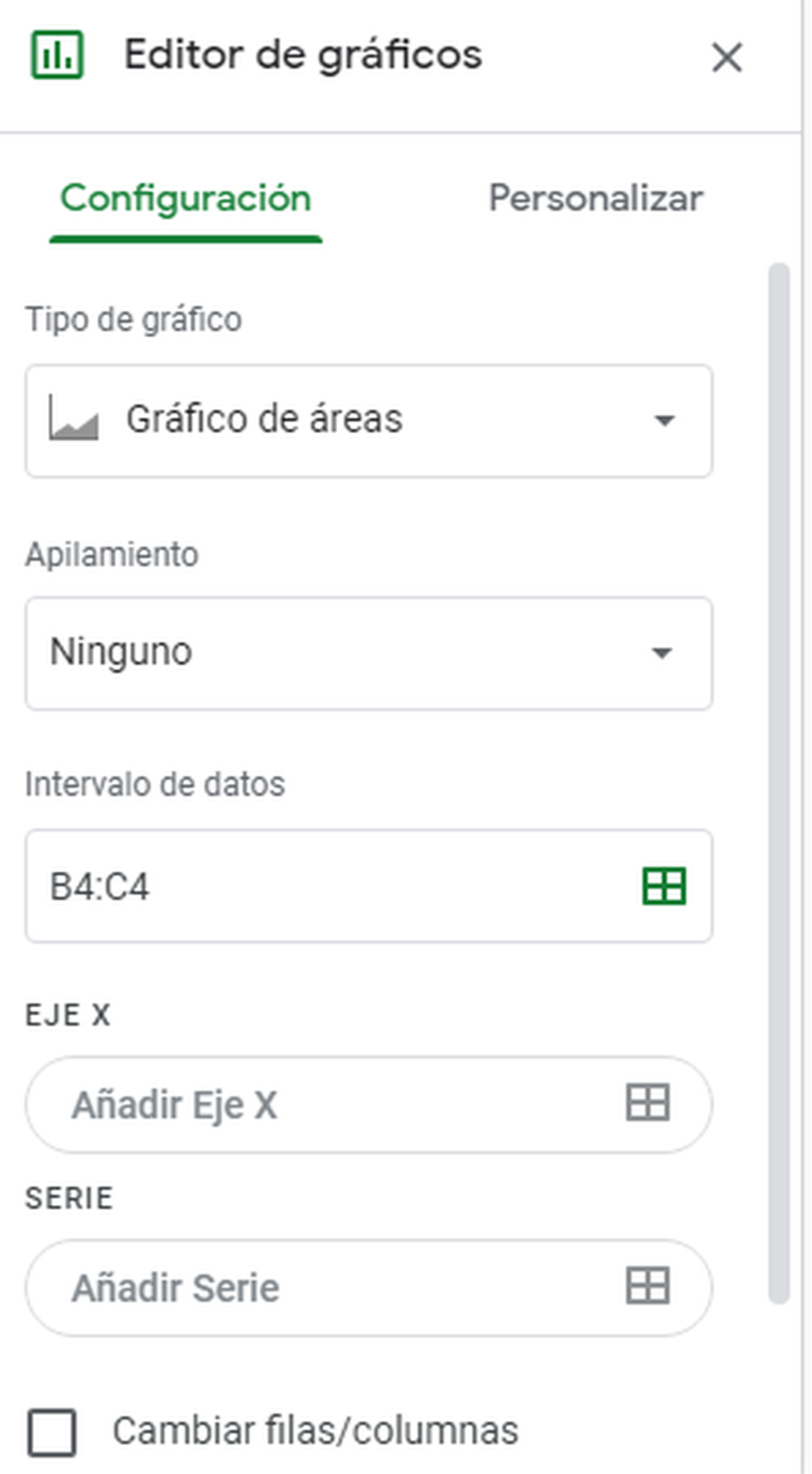
Task: Expand the chart type dropdown arrow
Action: tap(664, 420)
